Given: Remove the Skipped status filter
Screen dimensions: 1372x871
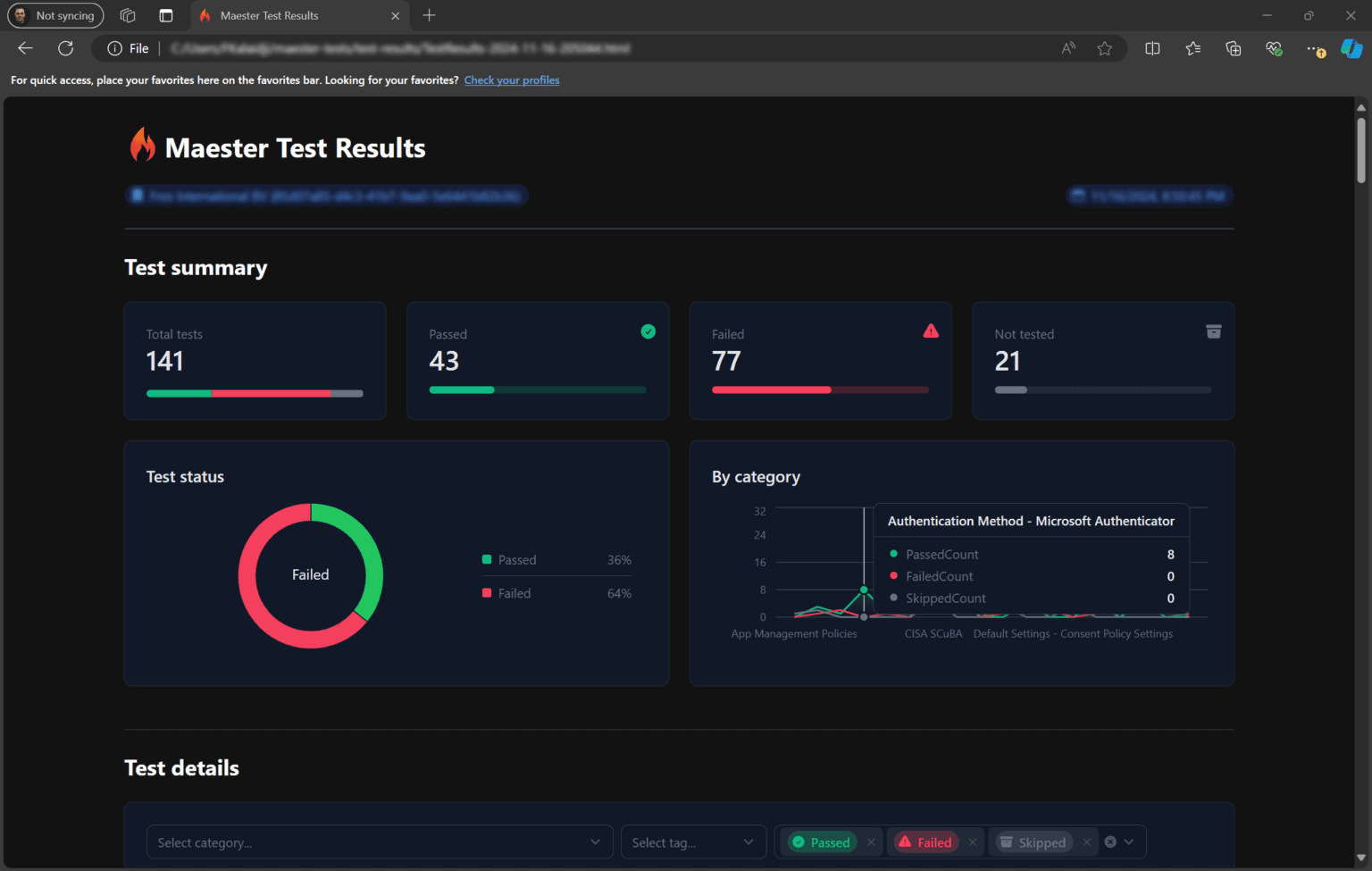Looking at the screenshot, I should (x=1087, y=842).
